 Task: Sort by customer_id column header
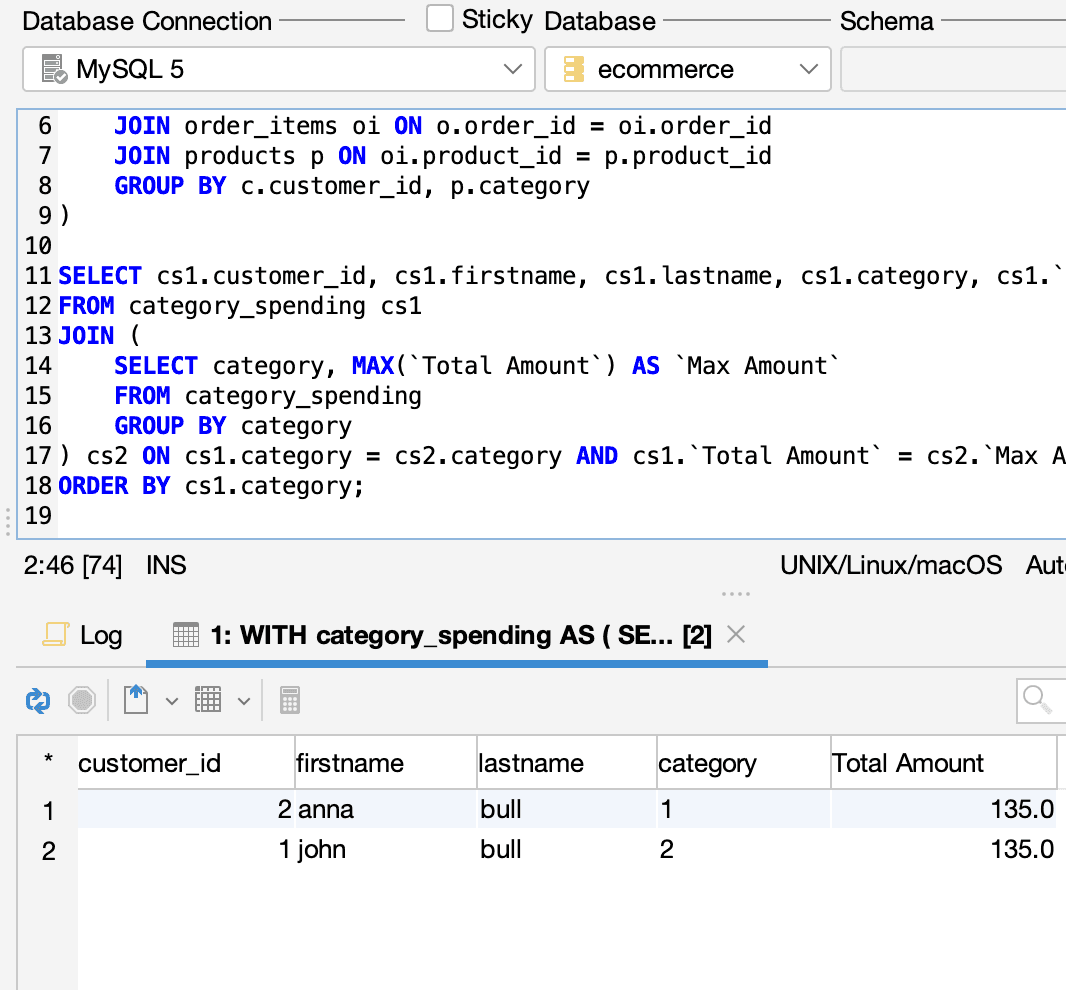coord(186,763)
